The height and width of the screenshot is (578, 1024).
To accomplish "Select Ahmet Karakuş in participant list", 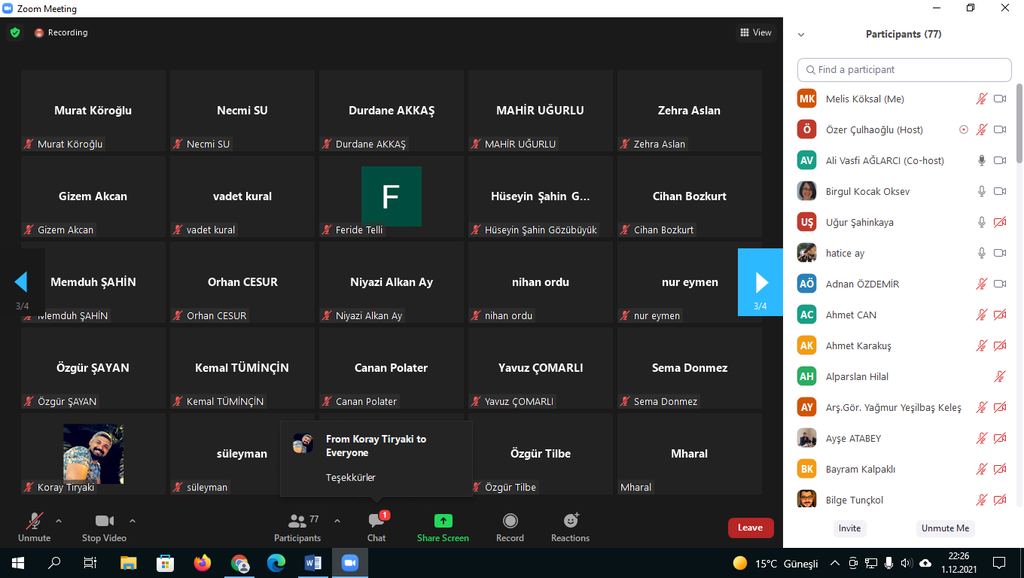I will point(904,345).
